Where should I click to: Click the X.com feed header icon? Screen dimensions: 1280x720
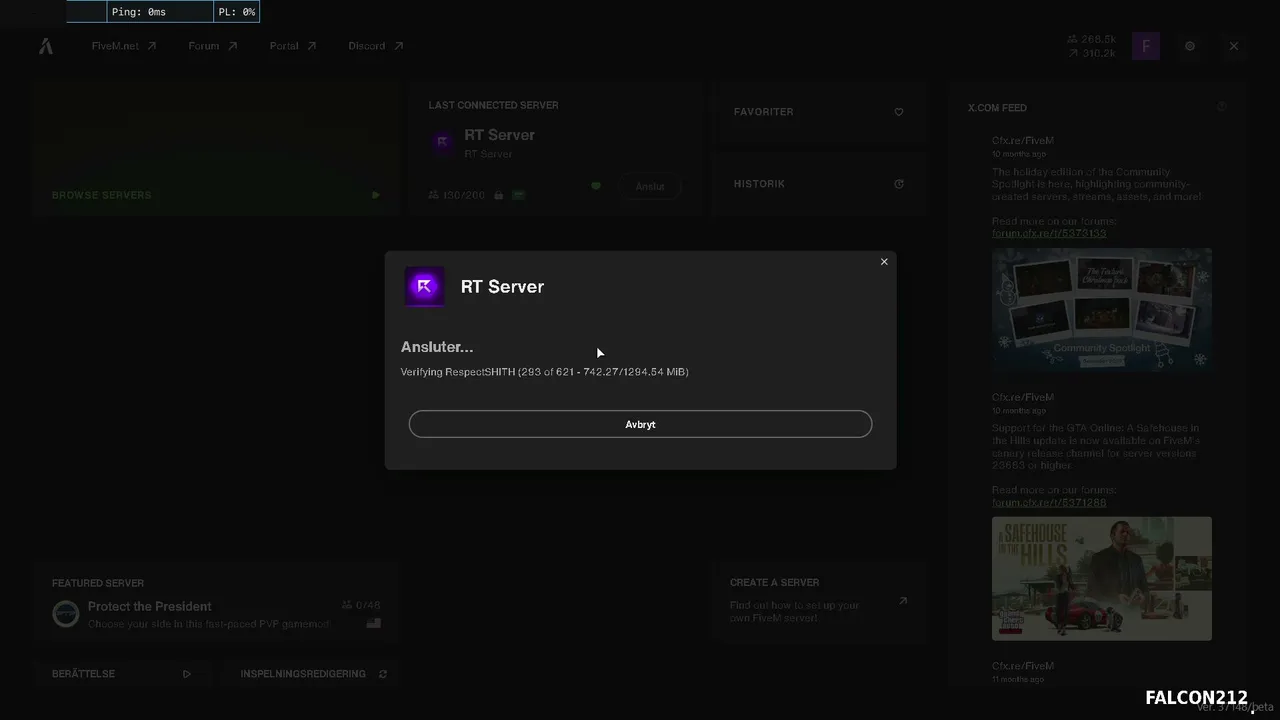click(1222, 107)
